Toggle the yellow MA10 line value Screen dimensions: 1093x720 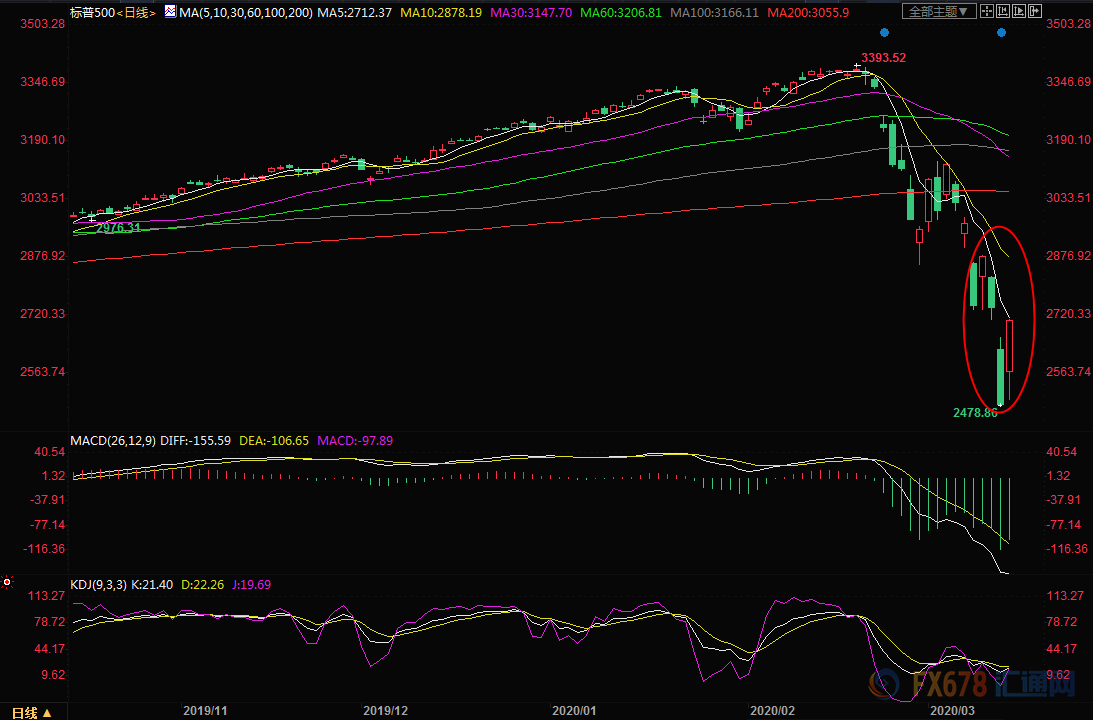coord(441,13)
